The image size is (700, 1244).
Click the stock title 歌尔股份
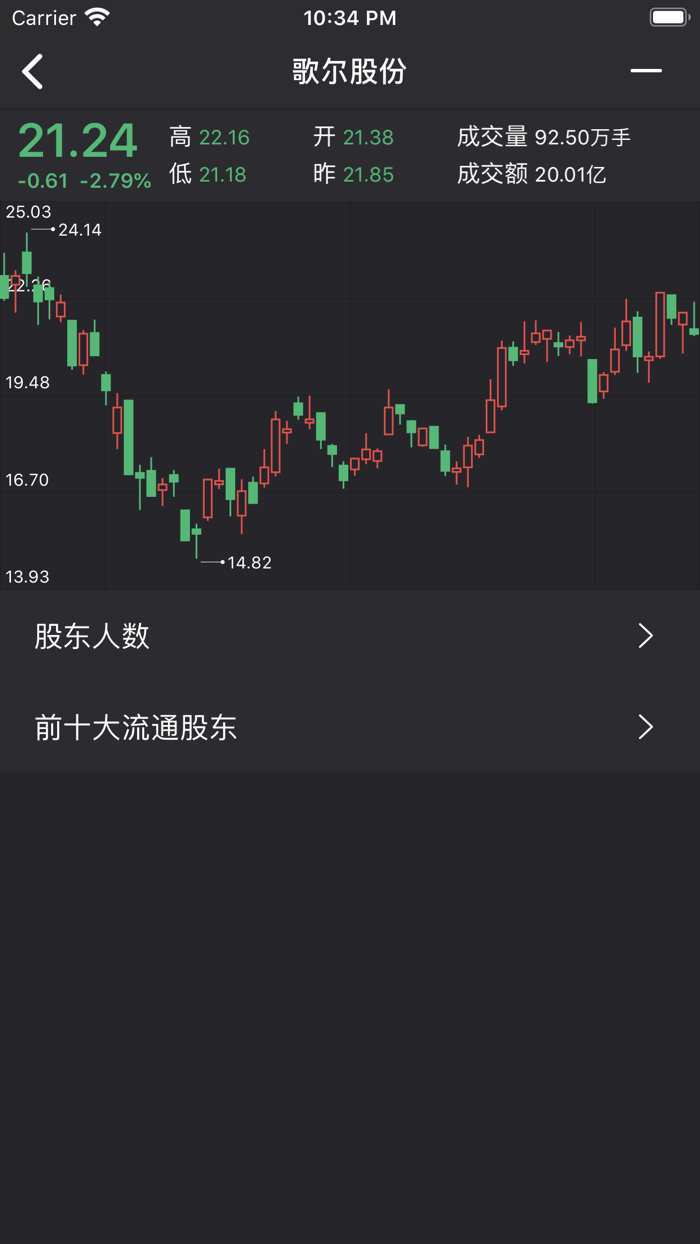350,72
